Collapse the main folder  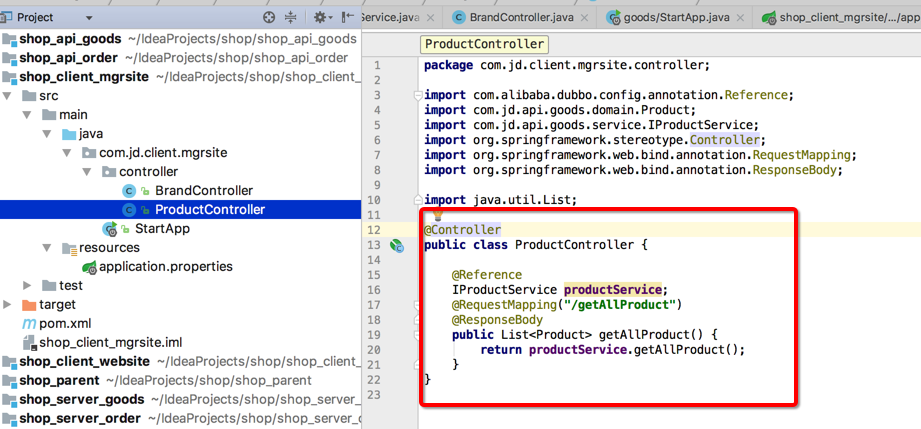point(28,115)
